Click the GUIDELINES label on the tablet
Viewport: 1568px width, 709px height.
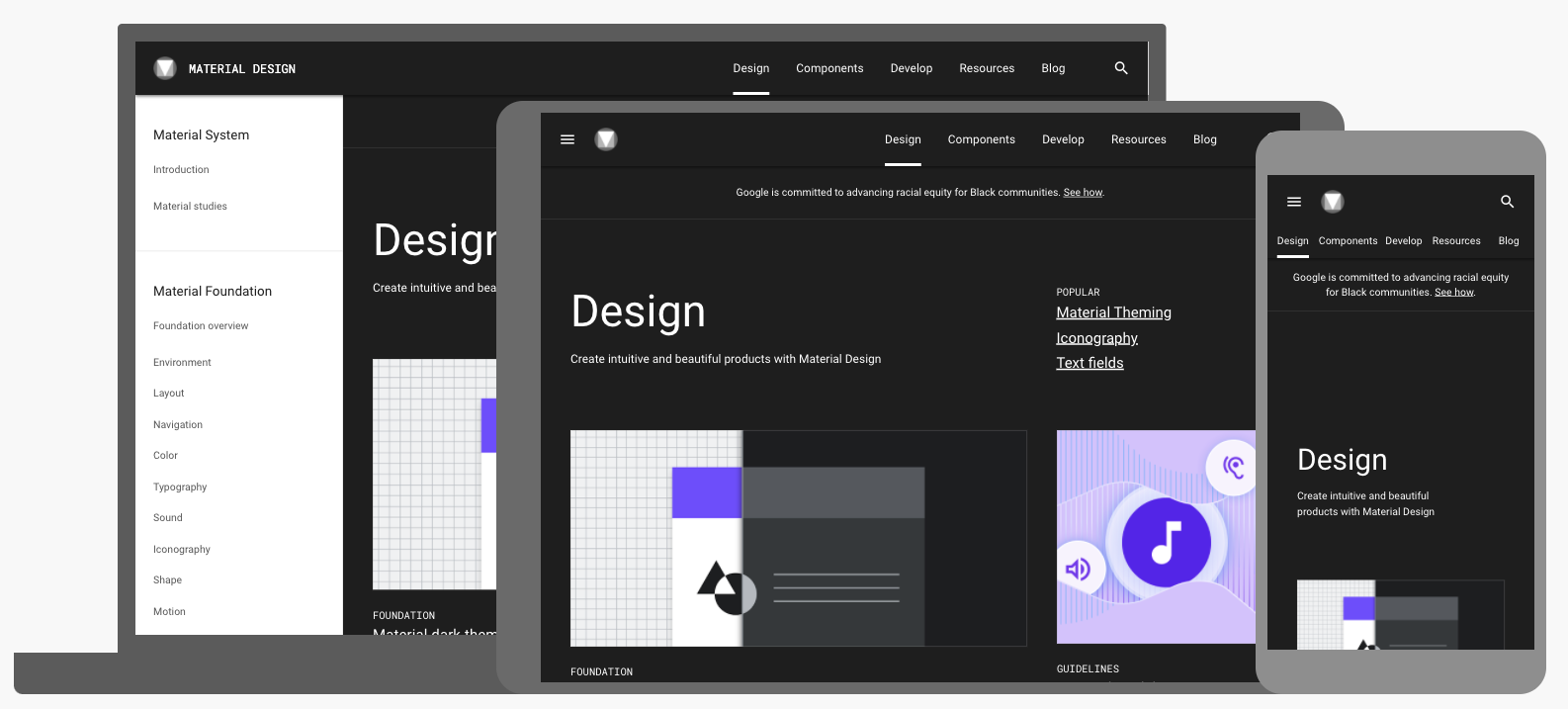pyautogui.click(x=1088, y=669)
